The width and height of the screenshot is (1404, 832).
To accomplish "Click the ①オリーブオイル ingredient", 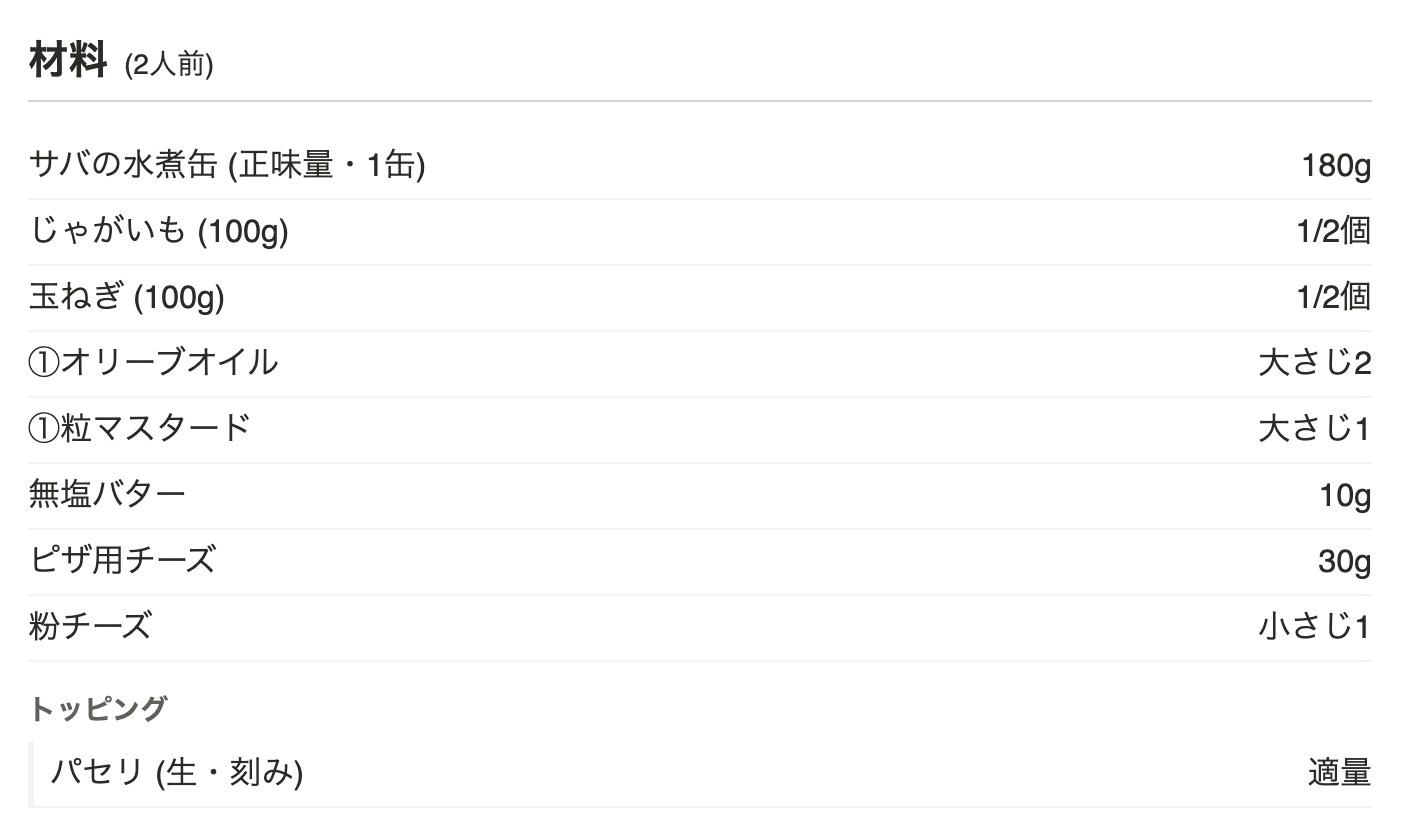I will (x=153, y=362).
